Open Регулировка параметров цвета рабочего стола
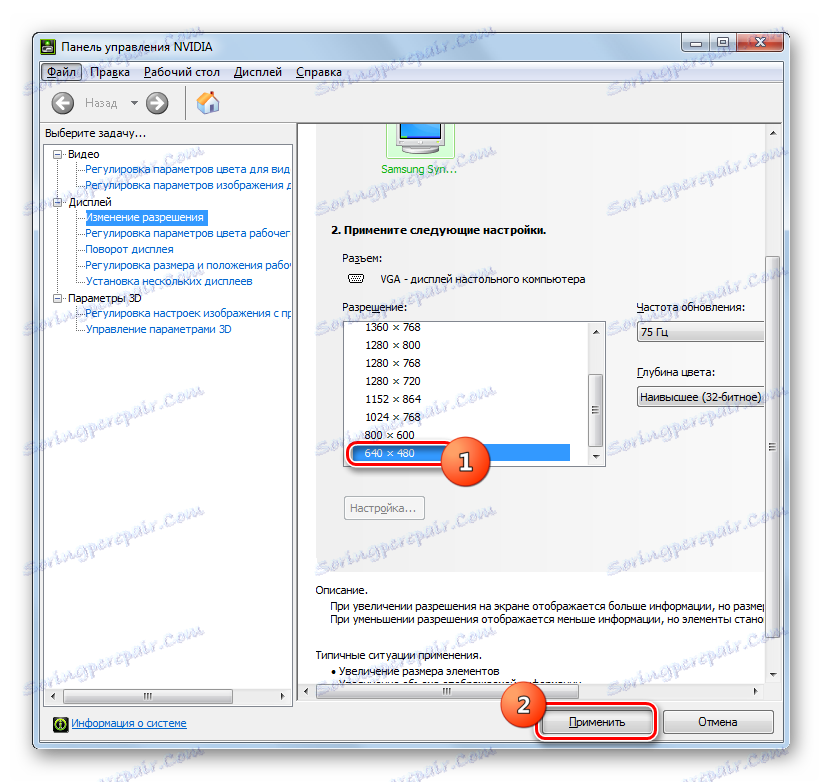The image size is (823, 782). pyautogui.click(x=187, y=233)
